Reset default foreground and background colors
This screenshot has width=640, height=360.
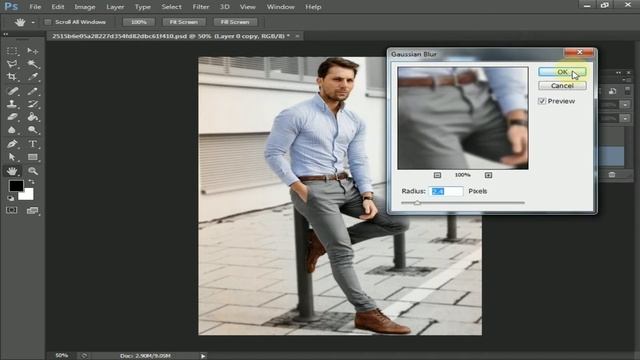pyautogui.click(x=11, y=198)
